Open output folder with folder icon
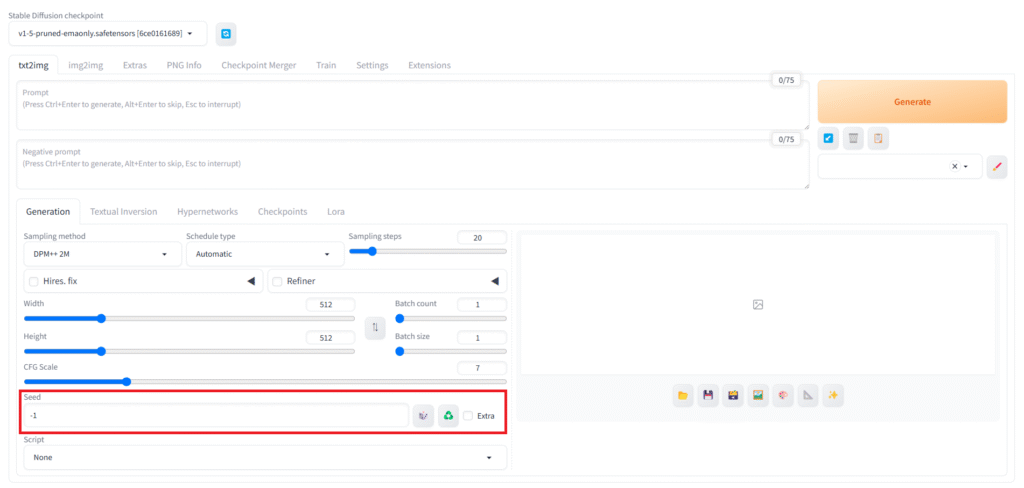 tap(683, 395)
